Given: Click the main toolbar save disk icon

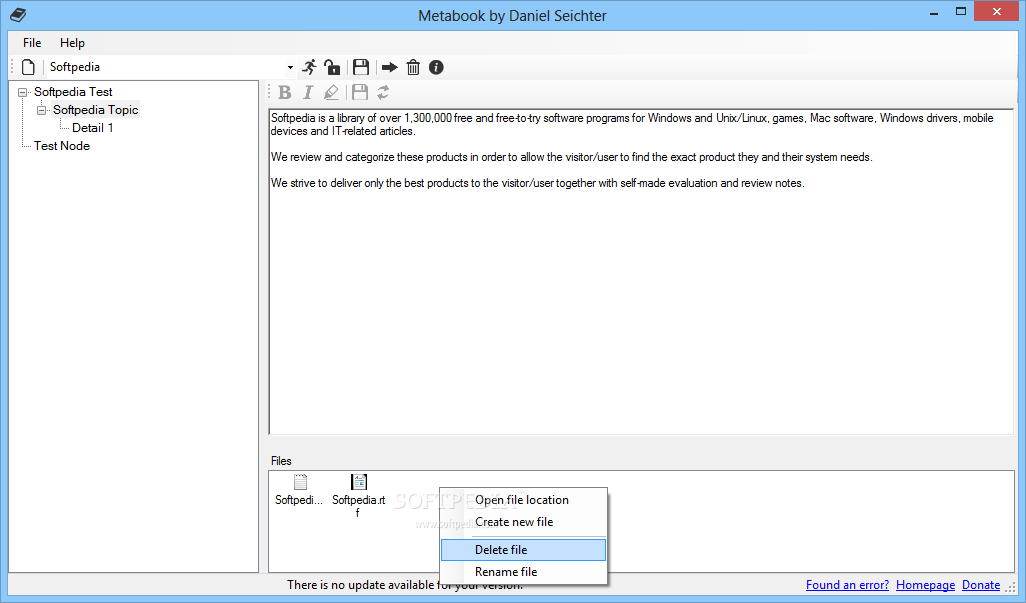Looking at the screenshot, I should coord(361,67).
